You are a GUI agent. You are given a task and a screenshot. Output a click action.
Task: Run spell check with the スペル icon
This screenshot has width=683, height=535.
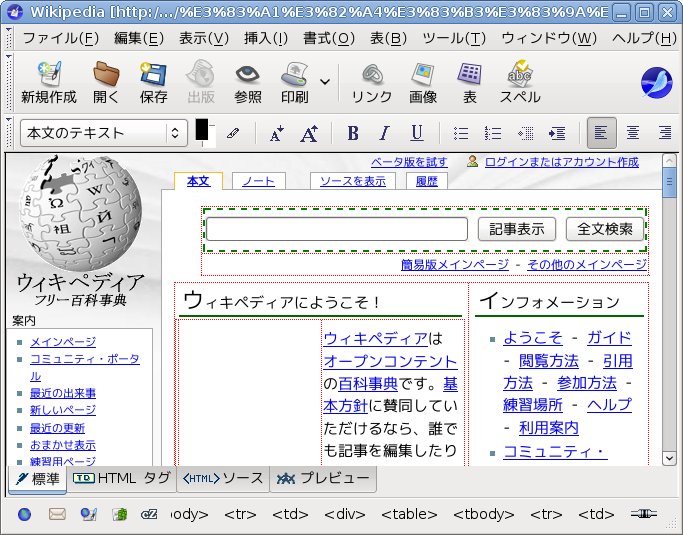click(x=520, y=82)
